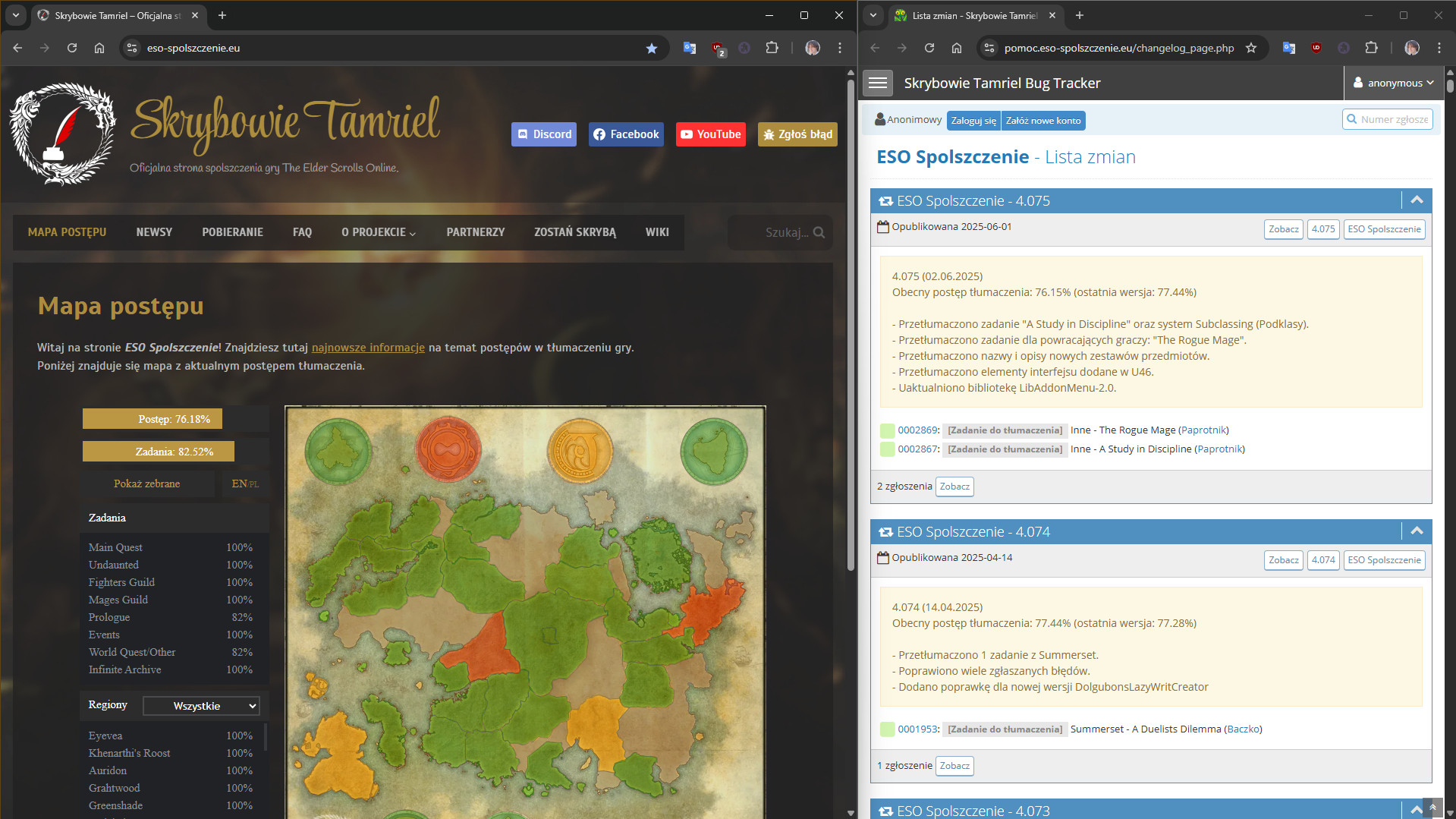Click the golden map medallion
Screen dimensions: 1456x819
[x=580, y=450]
